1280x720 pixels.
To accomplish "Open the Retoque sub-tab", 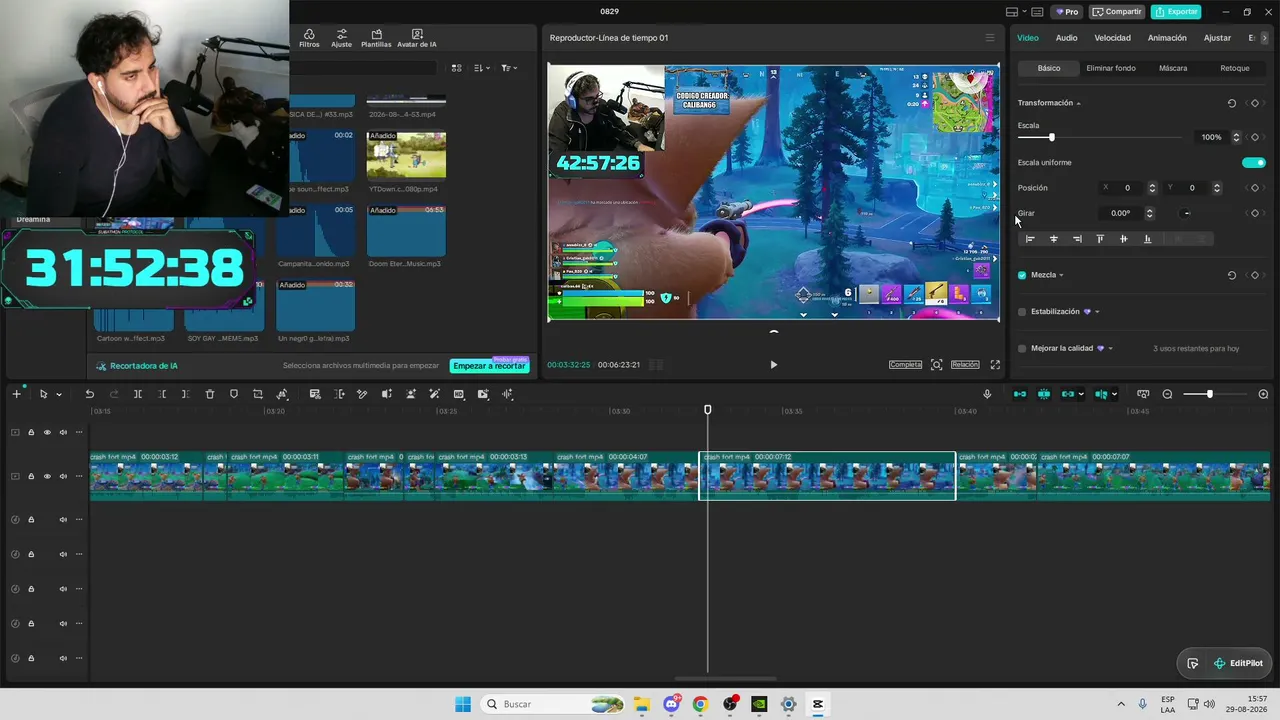I will tap(1235, 68).
